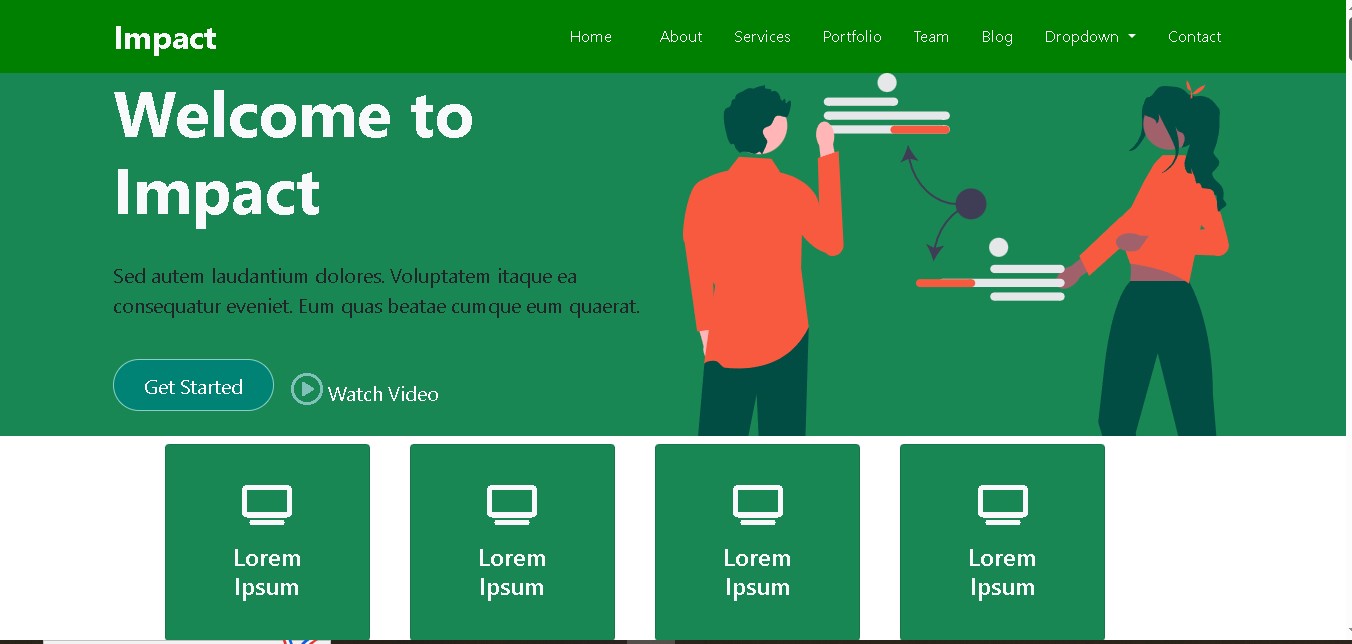The width and height of the screenshot is (1352, 644).
Task: Open the Services menu item
Action: click(x=762, y=37)
